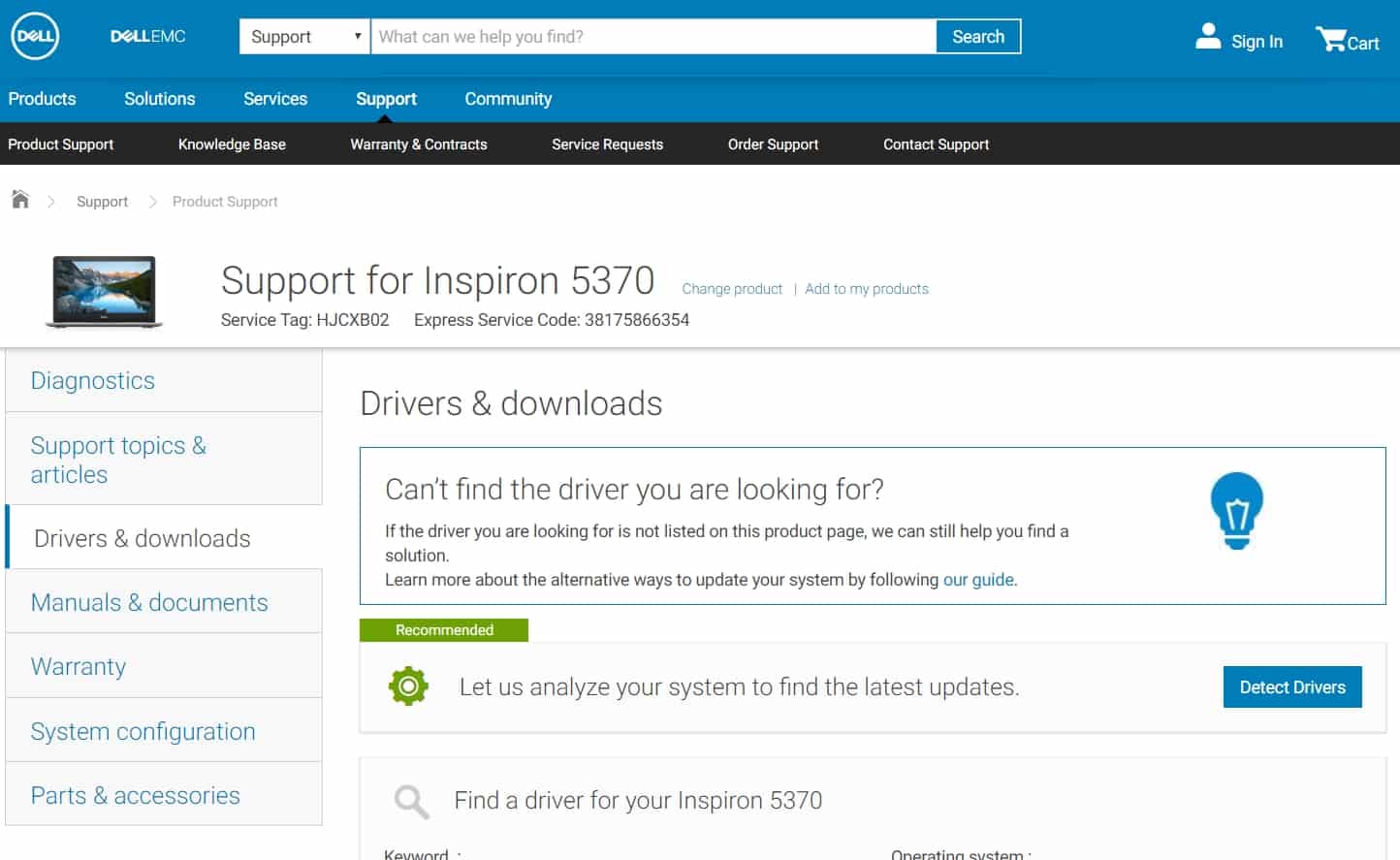Select Contact Support submenu item
The height and width of the screenshot is (860, 1400).
click(x=937, y=144)
